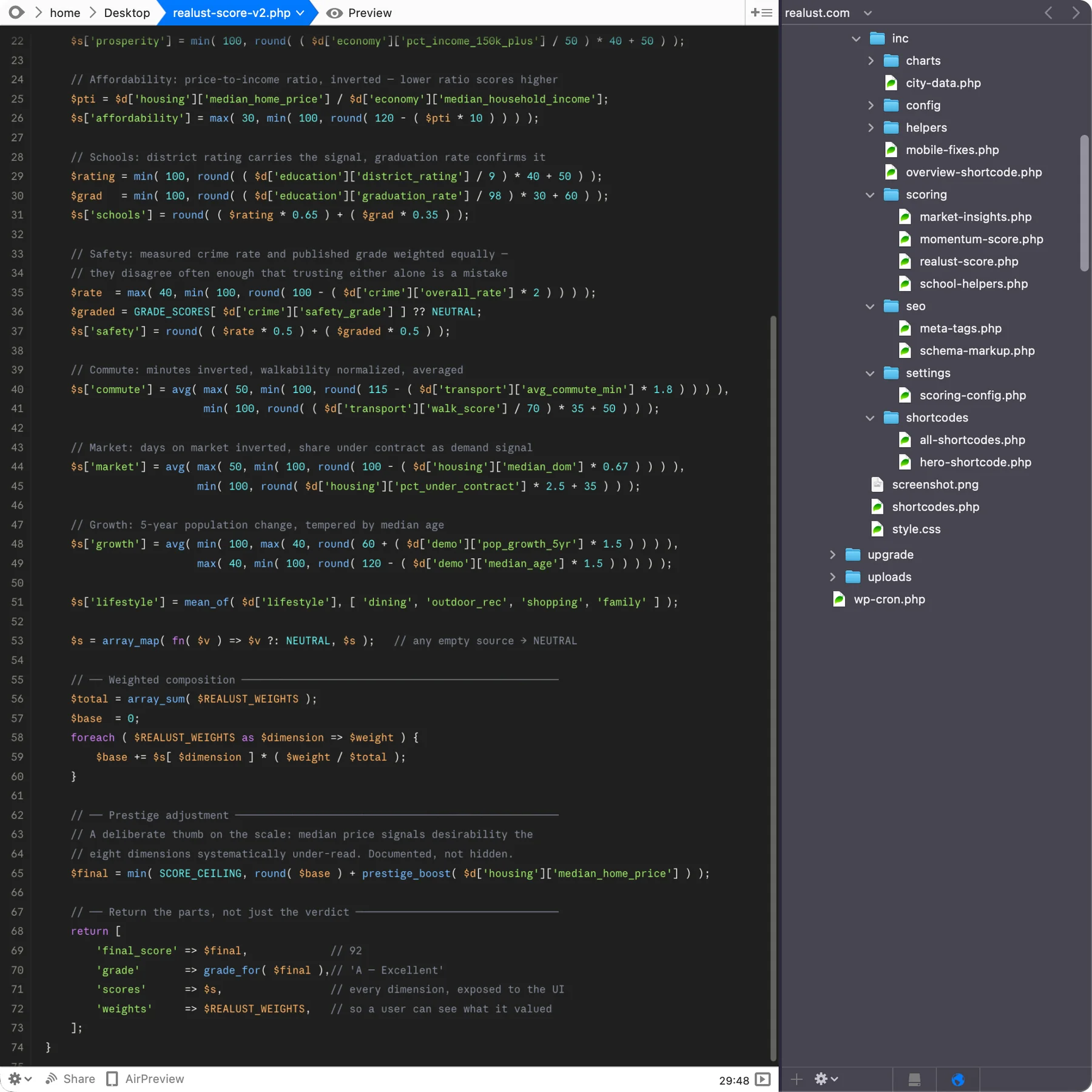Open the sidebar gear actions menu
The height and width of the screenshot is (1092, 1092).
tap(826, 1079)
